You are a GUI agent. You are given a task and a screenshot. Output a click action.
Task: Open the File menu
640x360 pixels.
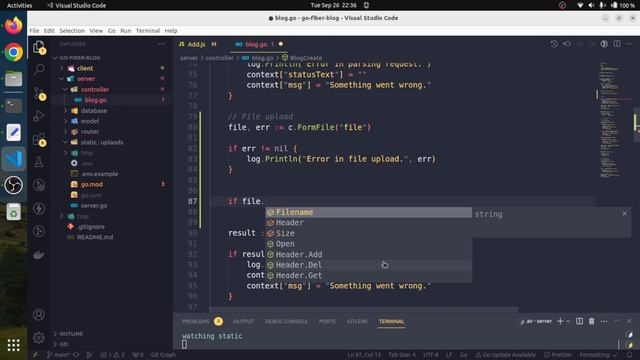(34, 31)
